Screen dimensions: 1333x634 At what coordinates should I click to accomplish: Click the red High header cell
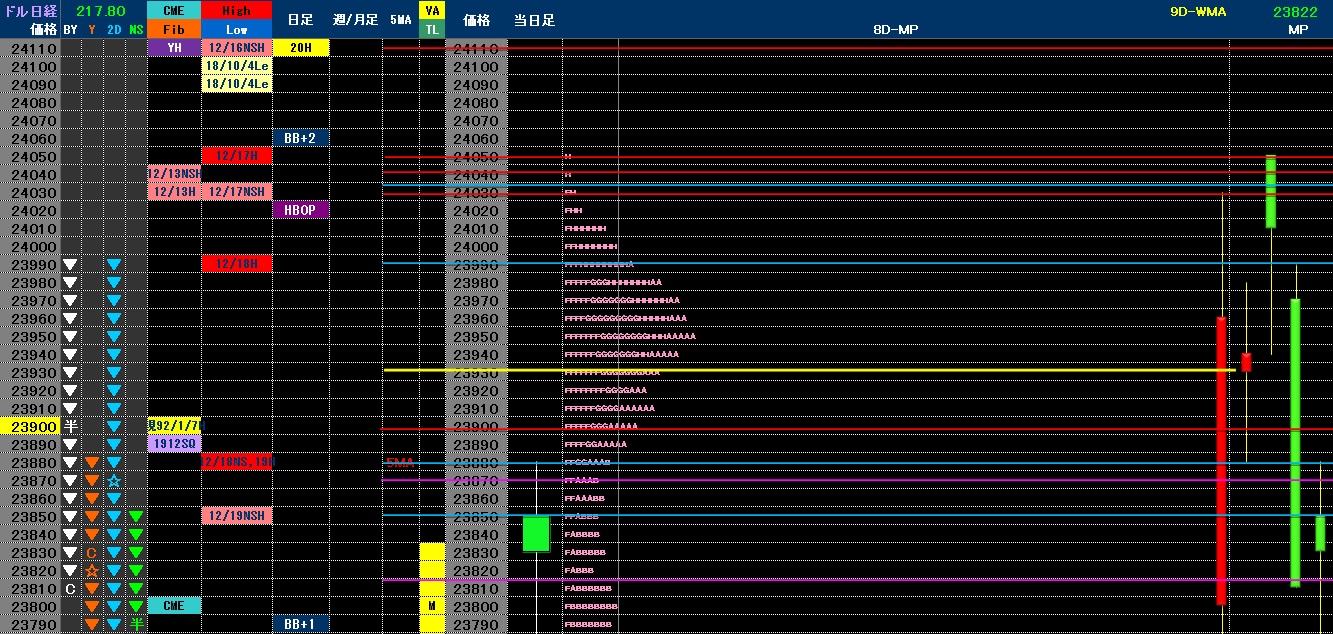pyautogui.click(x=236, y=10)
